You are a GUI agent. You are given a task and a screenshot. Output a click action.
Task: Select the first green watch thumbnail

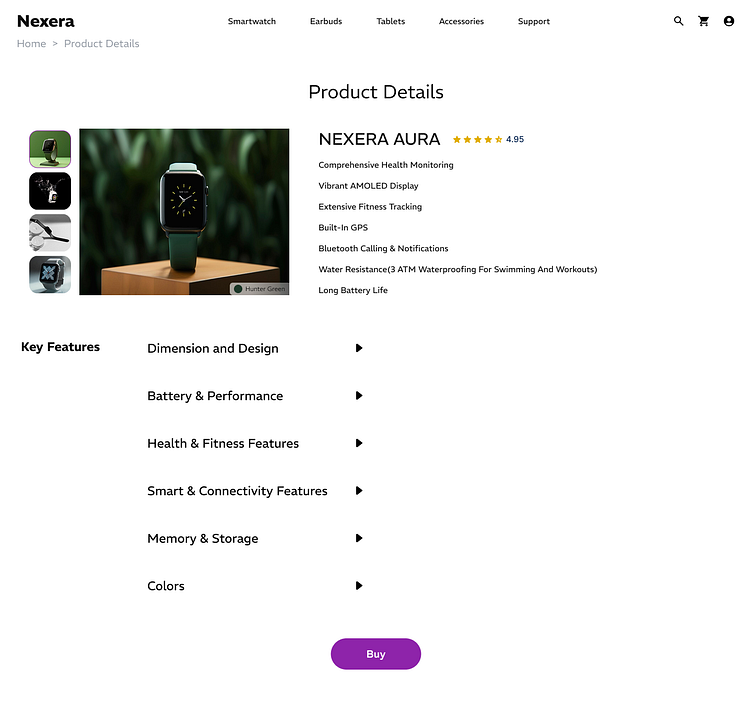(50, 149)
